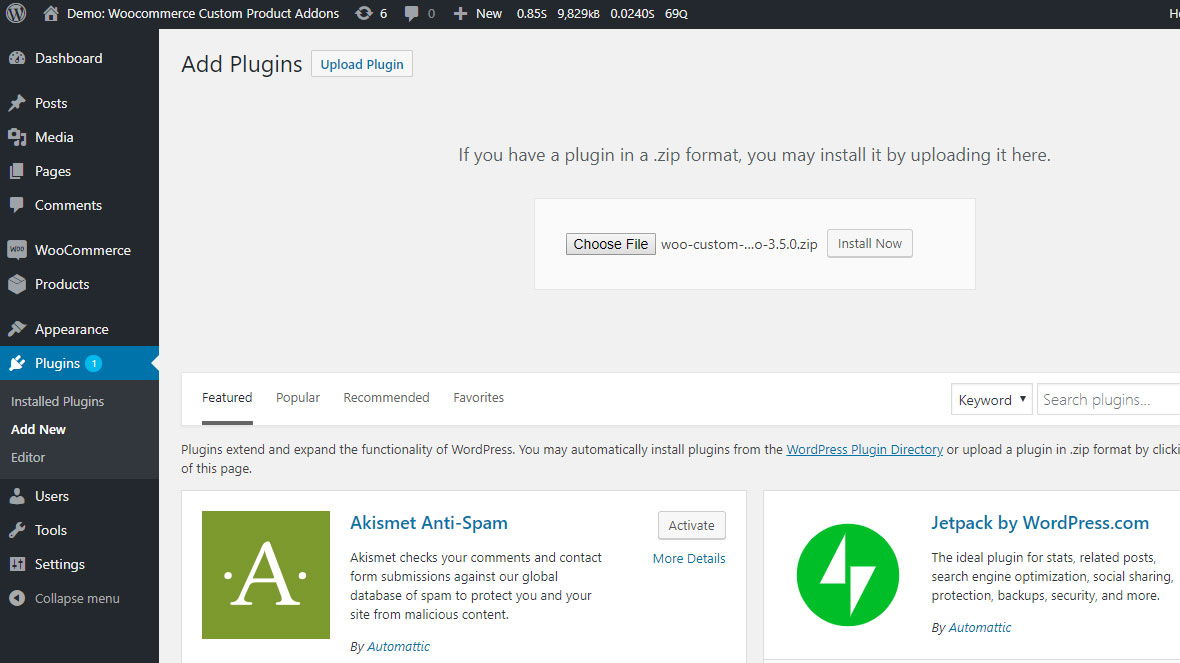Click the New label in admin bar
The height and width of the screenshot is (663, 1180).
point(488,14)
